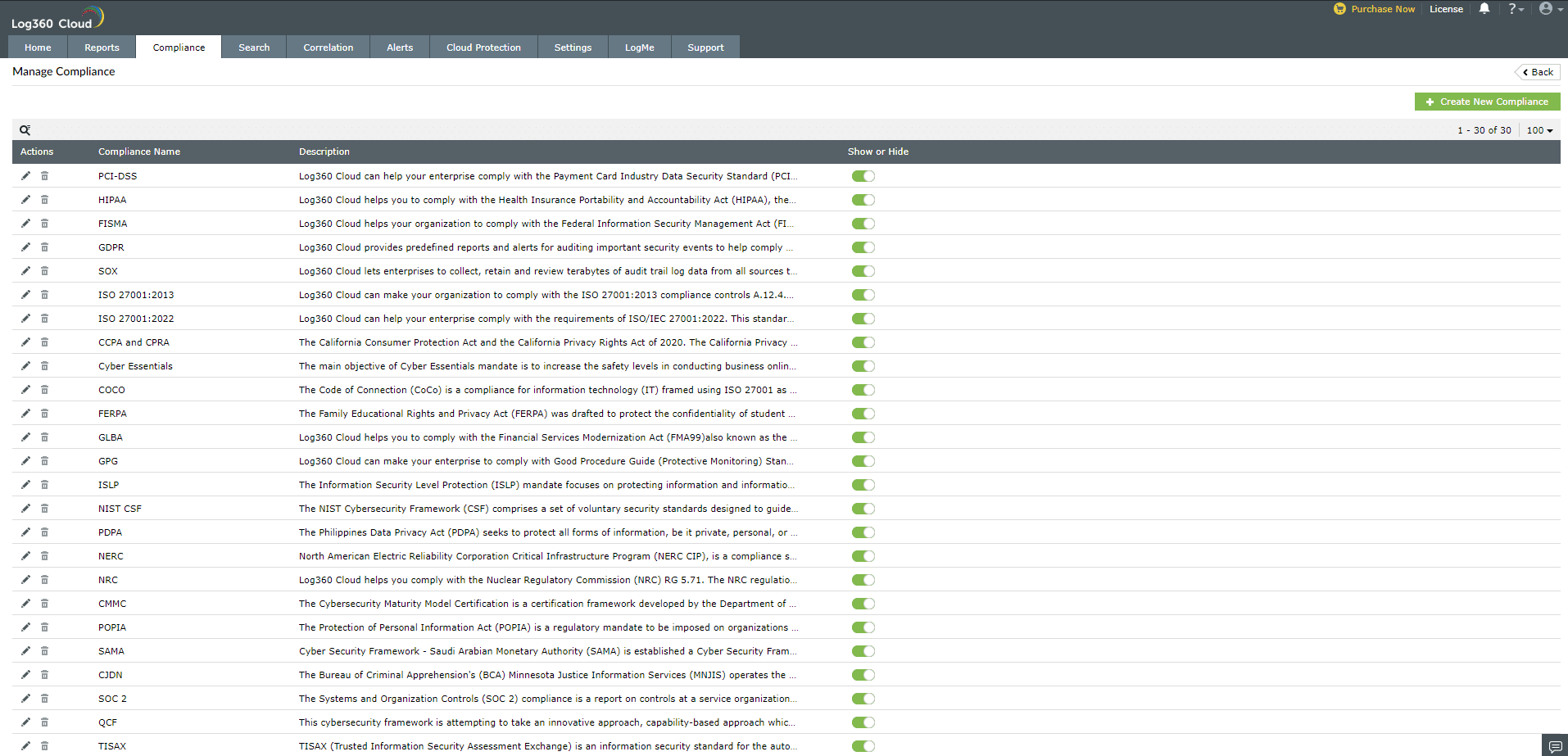Open the Reports tab
This screenshot has height=756, width=1568.
(x=102, y=48)
